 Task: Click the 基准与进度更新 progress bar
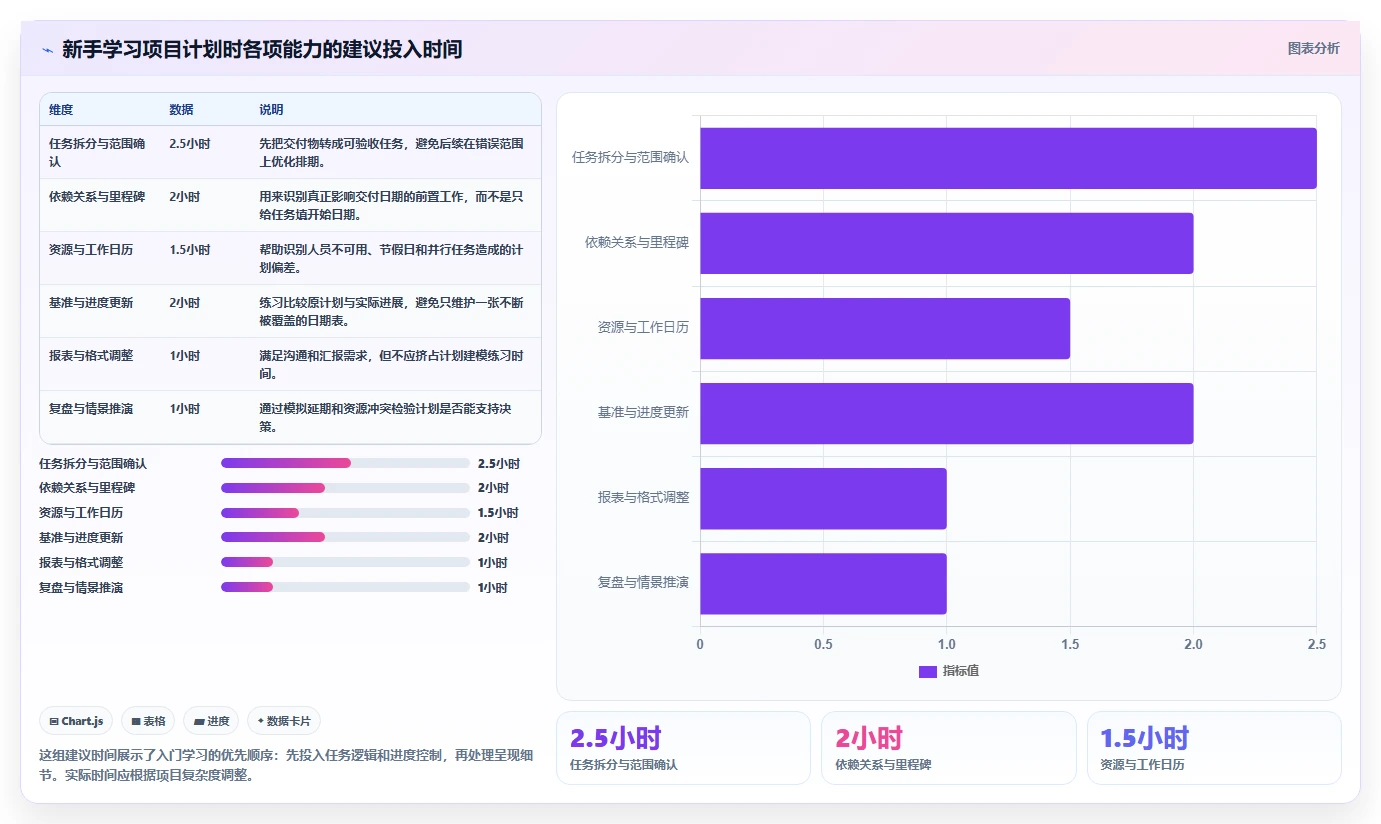(345, 537)
